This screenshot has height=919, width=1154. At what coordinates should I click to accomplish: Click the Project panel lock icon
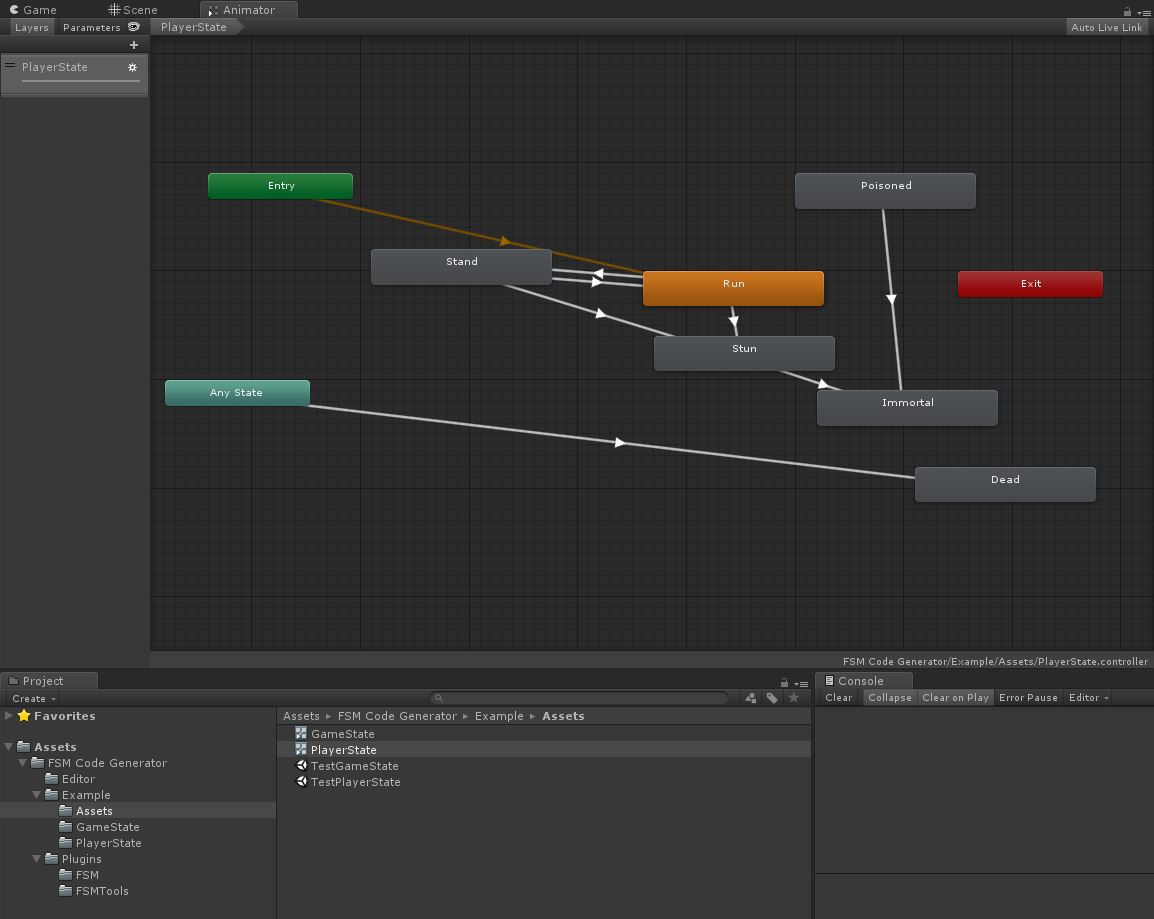point(784,682)
